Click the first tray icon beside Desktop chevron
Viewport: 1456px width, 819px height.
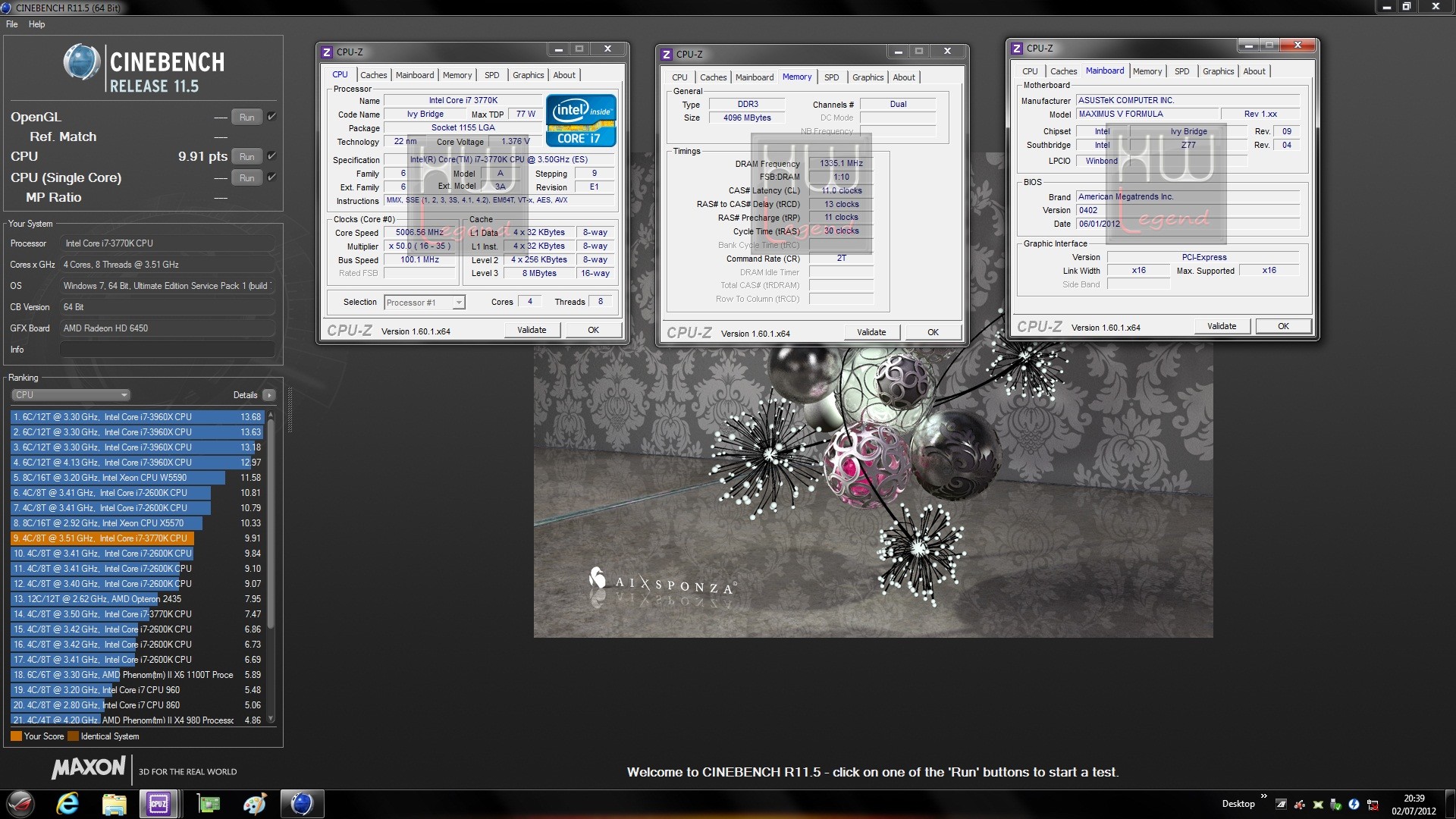pyautogui.click(x=1281, y=805)
